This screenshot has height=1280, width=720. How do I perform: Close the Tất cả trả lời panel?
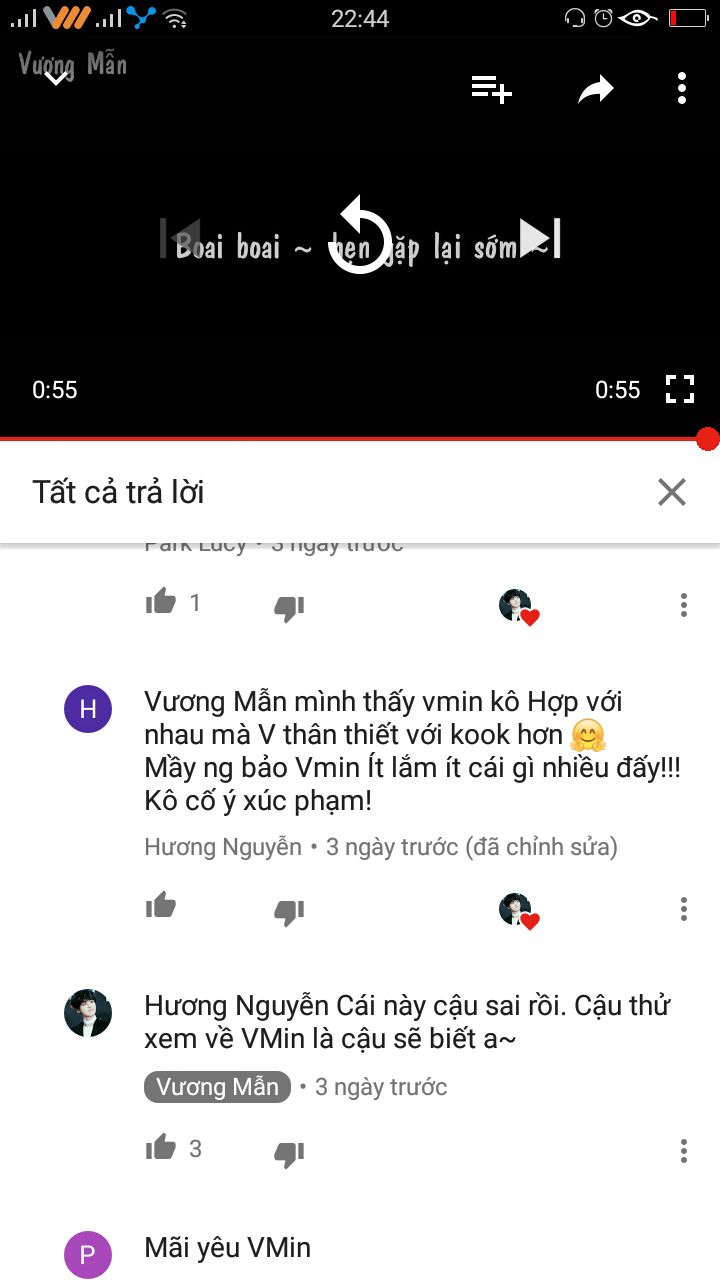(x=672, y=492)
